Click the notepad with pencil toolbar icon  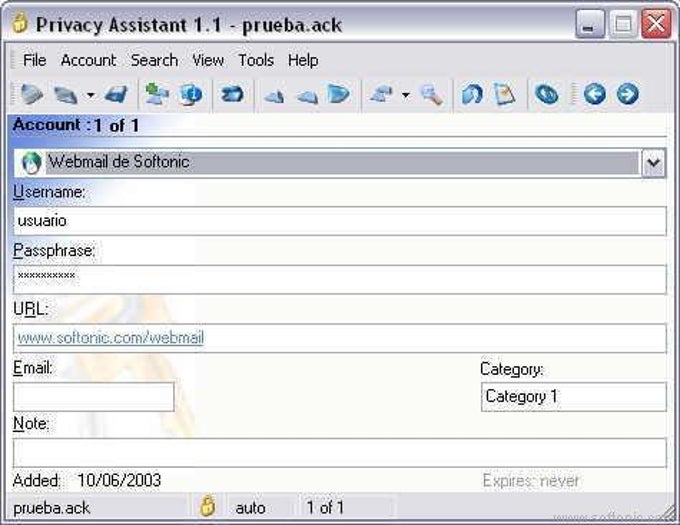504,94
